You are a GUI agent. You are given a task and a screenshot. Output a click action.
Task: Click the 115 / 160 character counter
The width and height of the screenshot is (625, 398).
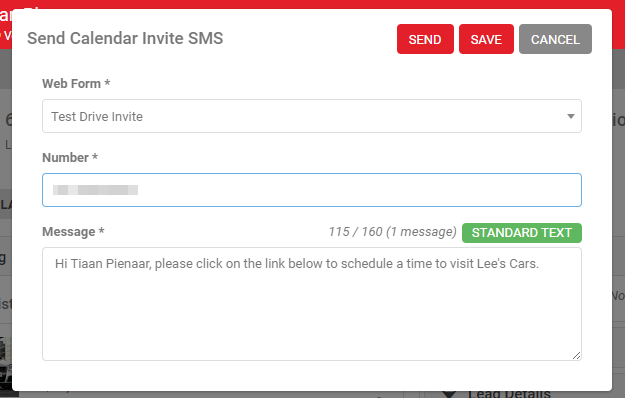click(x=392, y=232)
